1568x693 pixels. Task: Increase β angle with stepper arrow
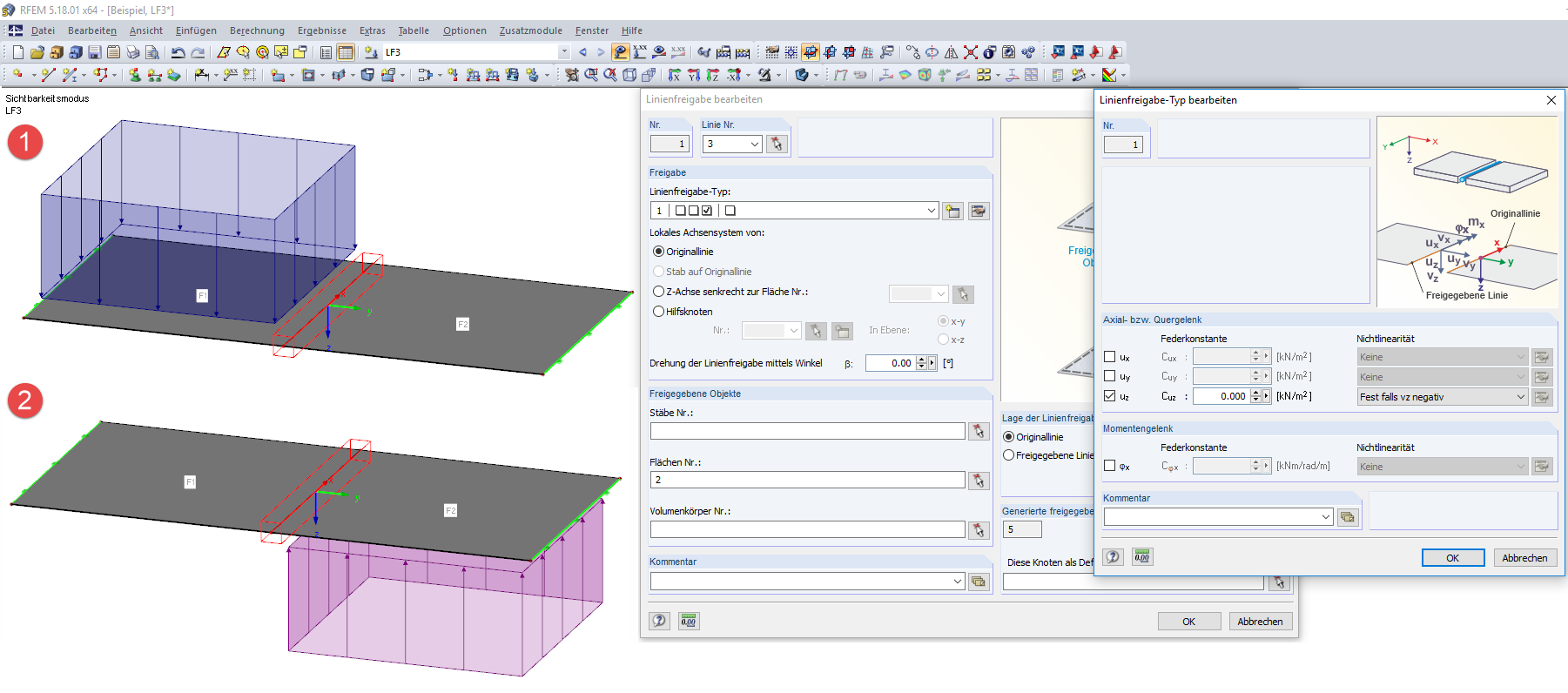pyautogui.click(x=922, y=360)
